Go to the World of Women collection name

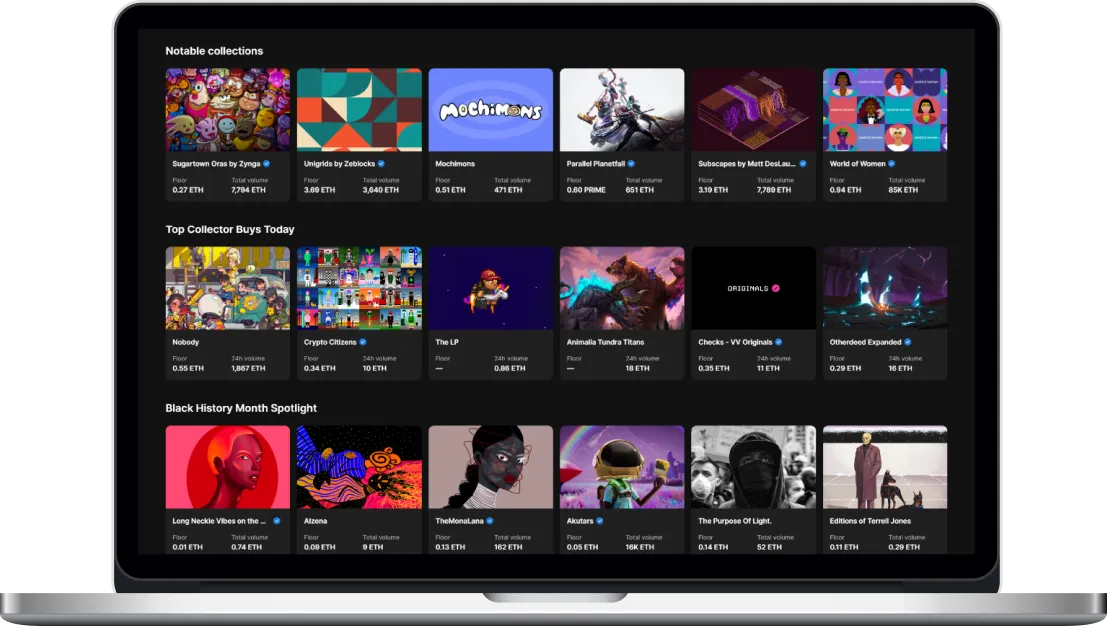click(857, 164)
